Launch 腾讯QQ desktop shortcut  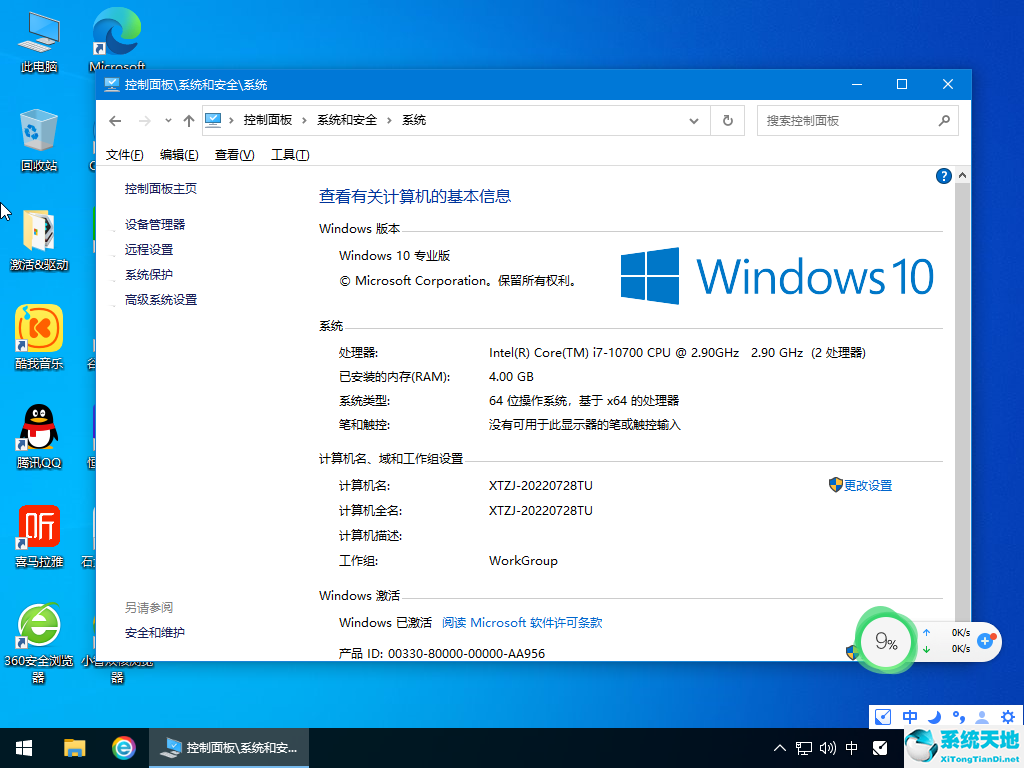point(39,436)
